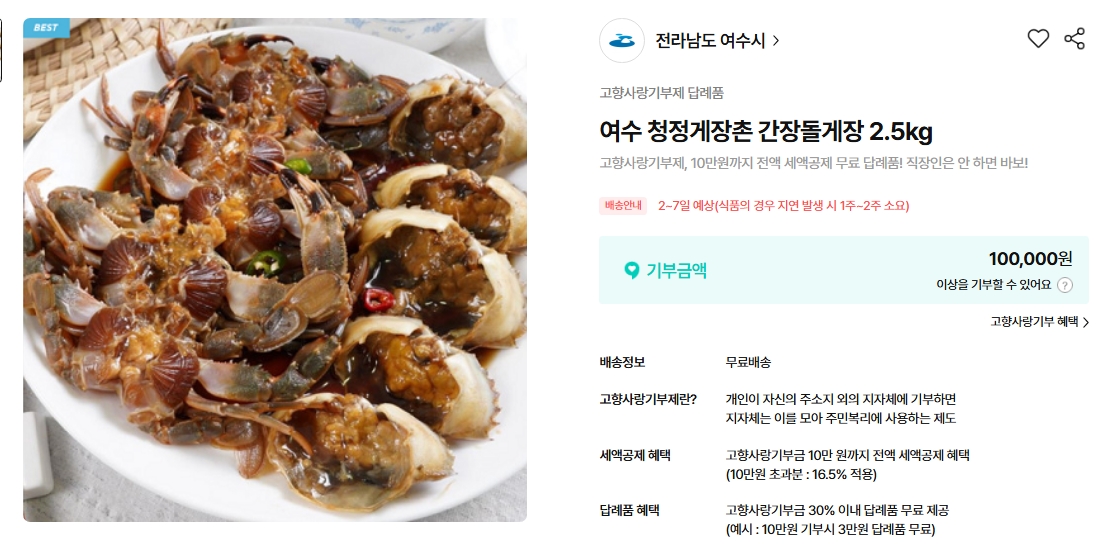Click the 고향사랑기부제란? row label

648,399
